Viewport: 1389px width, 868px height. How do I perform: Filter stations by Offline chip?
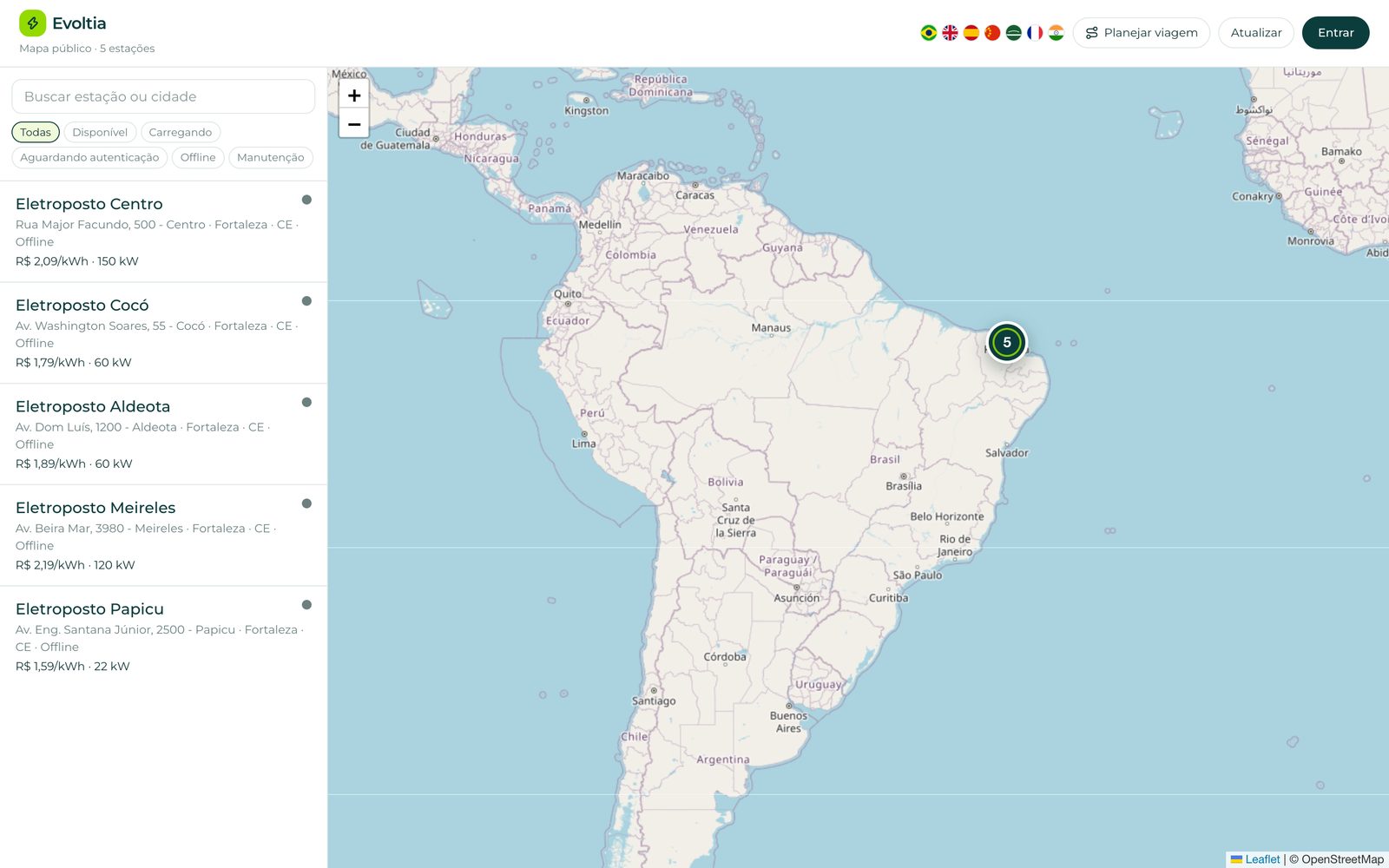(x=198, y=157)
